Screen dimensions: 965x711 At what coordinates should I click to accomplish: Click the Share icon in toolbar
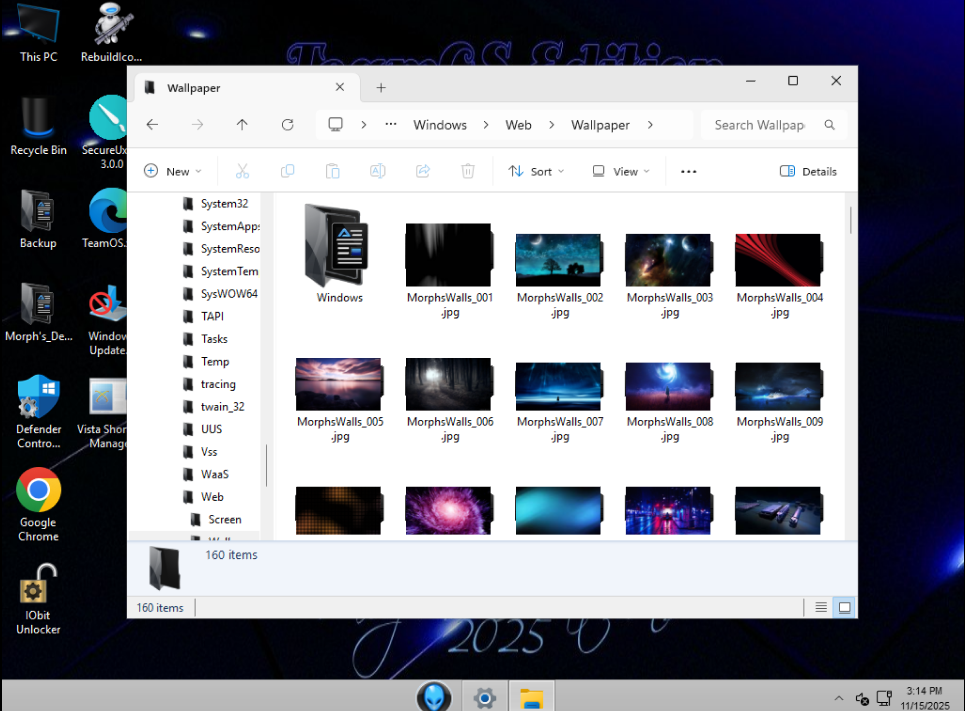pyautogui.click(x=422, y=171)
